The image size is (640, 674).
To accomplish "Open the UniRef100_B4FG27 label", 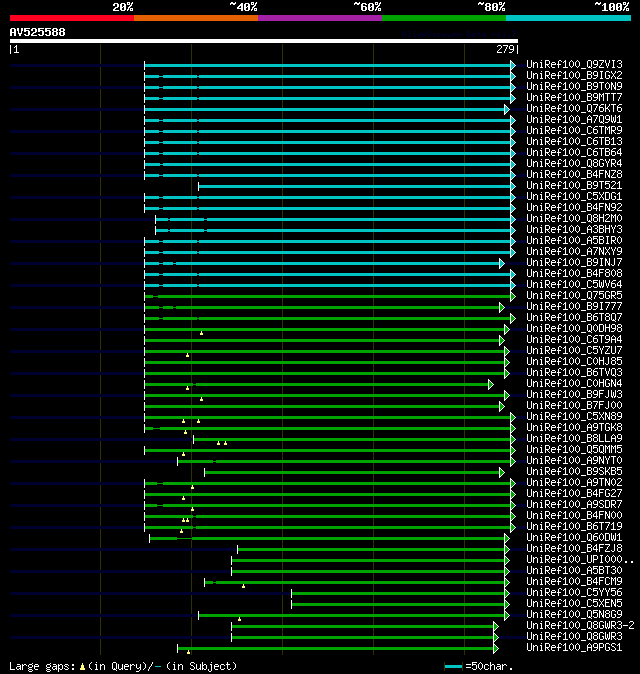I will [x=574, y=493].
